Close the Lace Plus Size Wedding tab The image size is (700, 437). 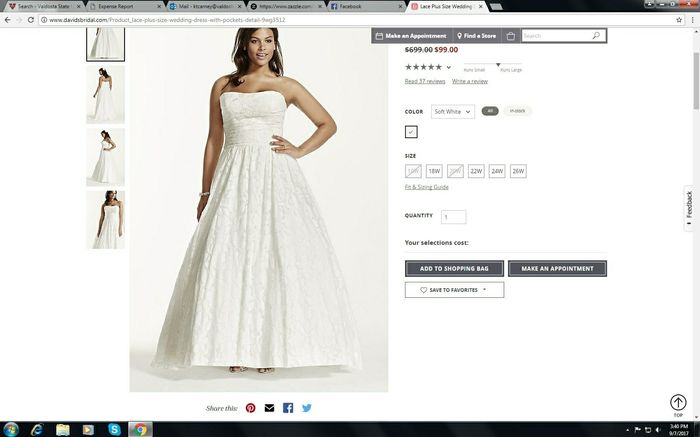481,7
